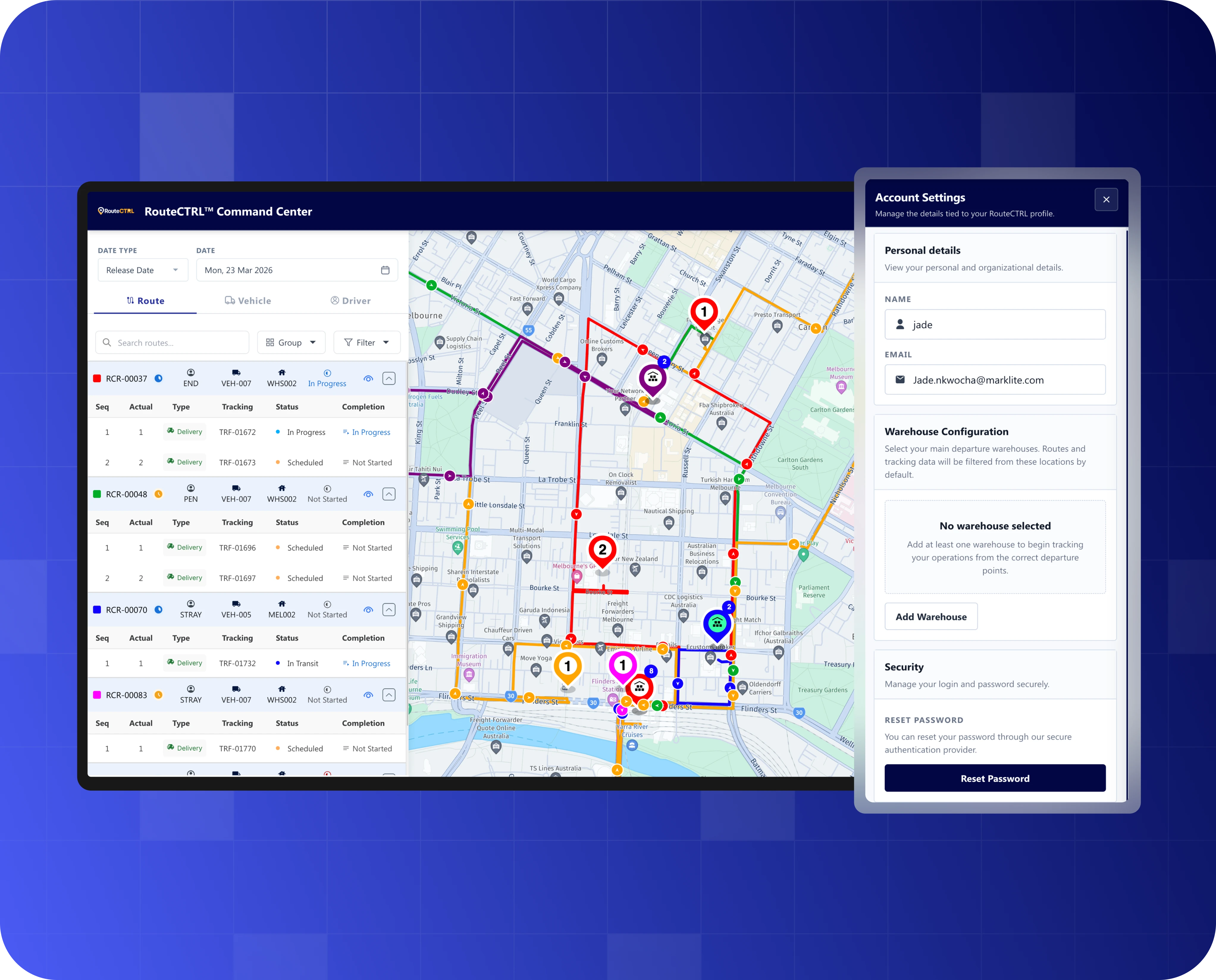
Task: Open the Filter dropdown
Action: tap(367, 343)
